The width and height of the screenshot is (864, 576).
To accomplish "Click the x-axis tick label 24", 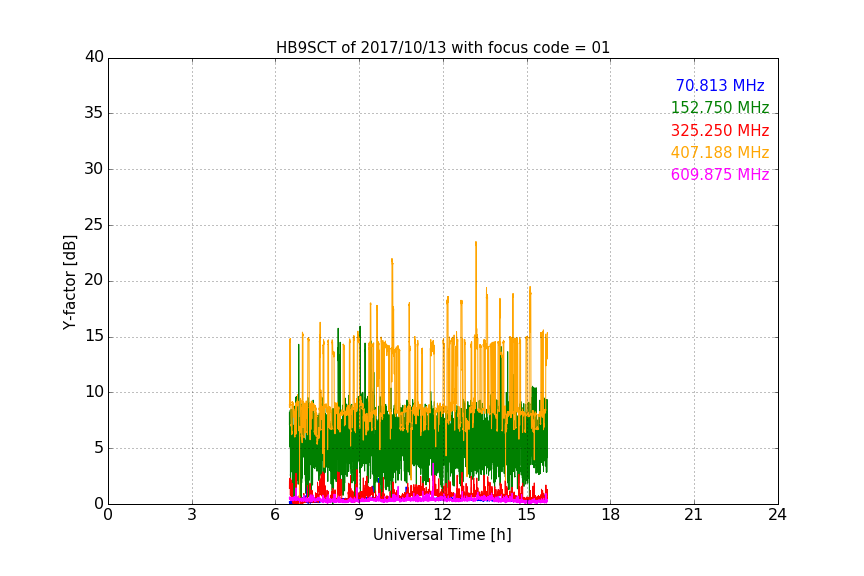I will click(x=777, y=515).
